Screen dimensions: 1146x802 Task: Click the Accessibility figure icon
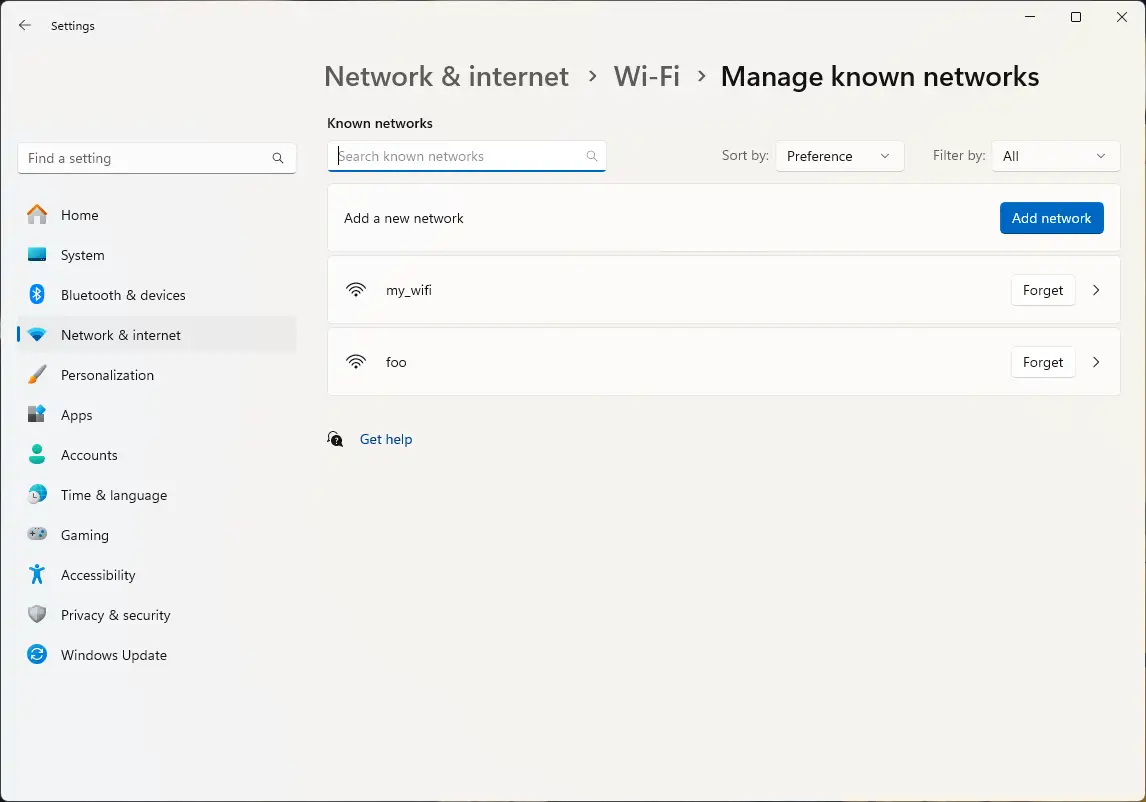coord(37,574)
